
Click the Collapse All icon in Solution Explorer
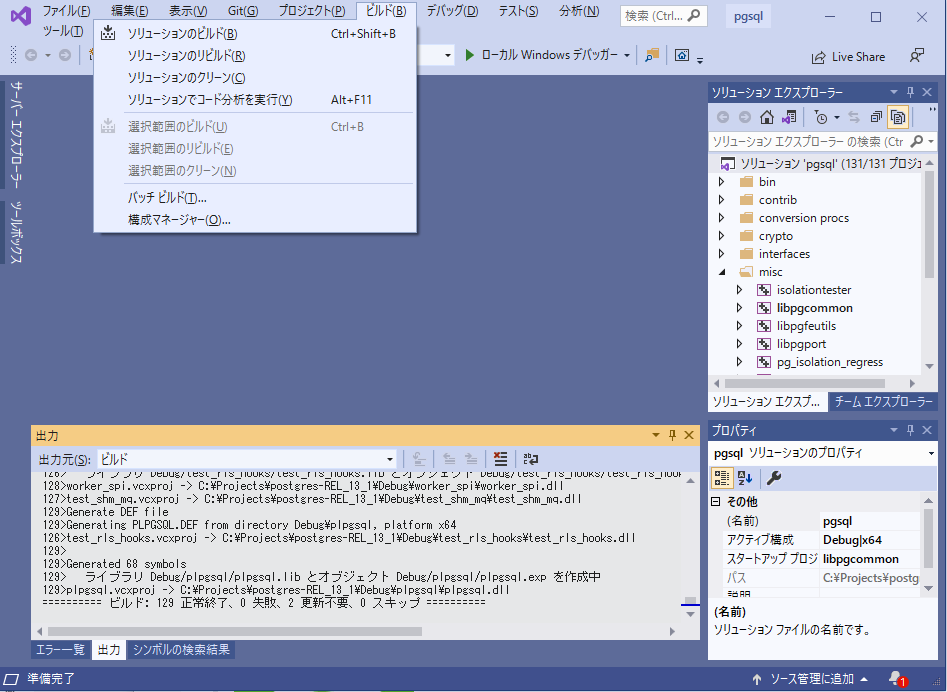877,117
